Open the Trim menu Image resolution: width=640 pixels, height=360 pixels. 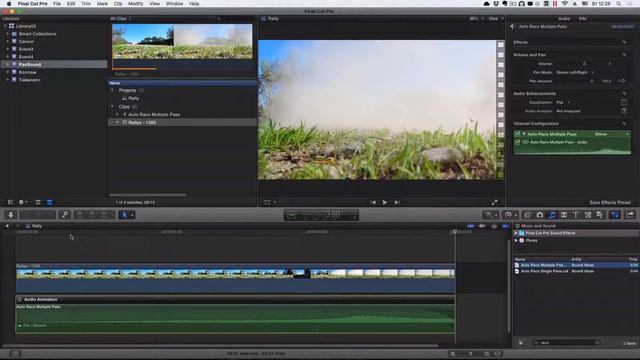(x=86, y=4)
